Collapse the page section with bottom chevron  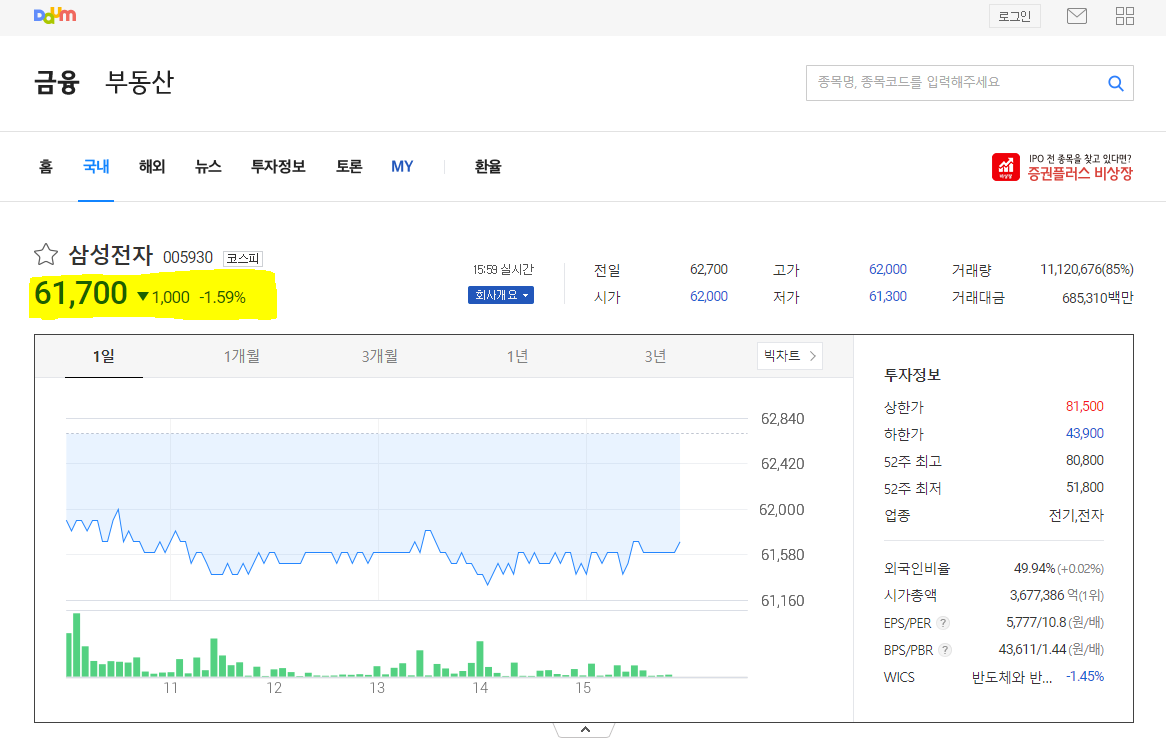pos(583,728)
